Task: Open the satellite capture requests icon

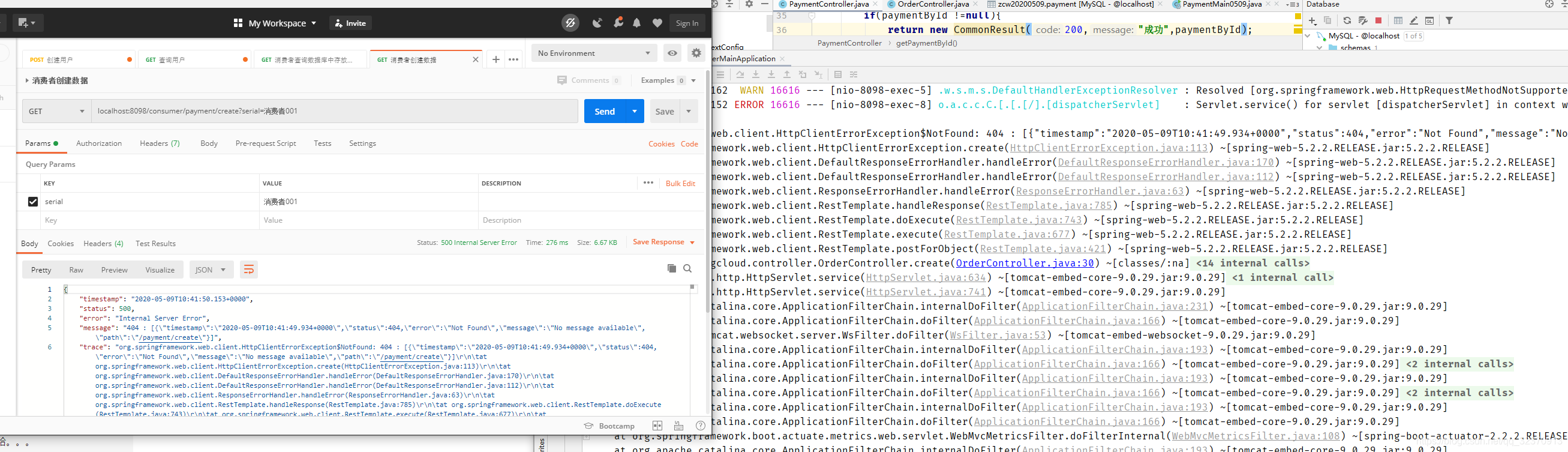Action: point(597,23)
